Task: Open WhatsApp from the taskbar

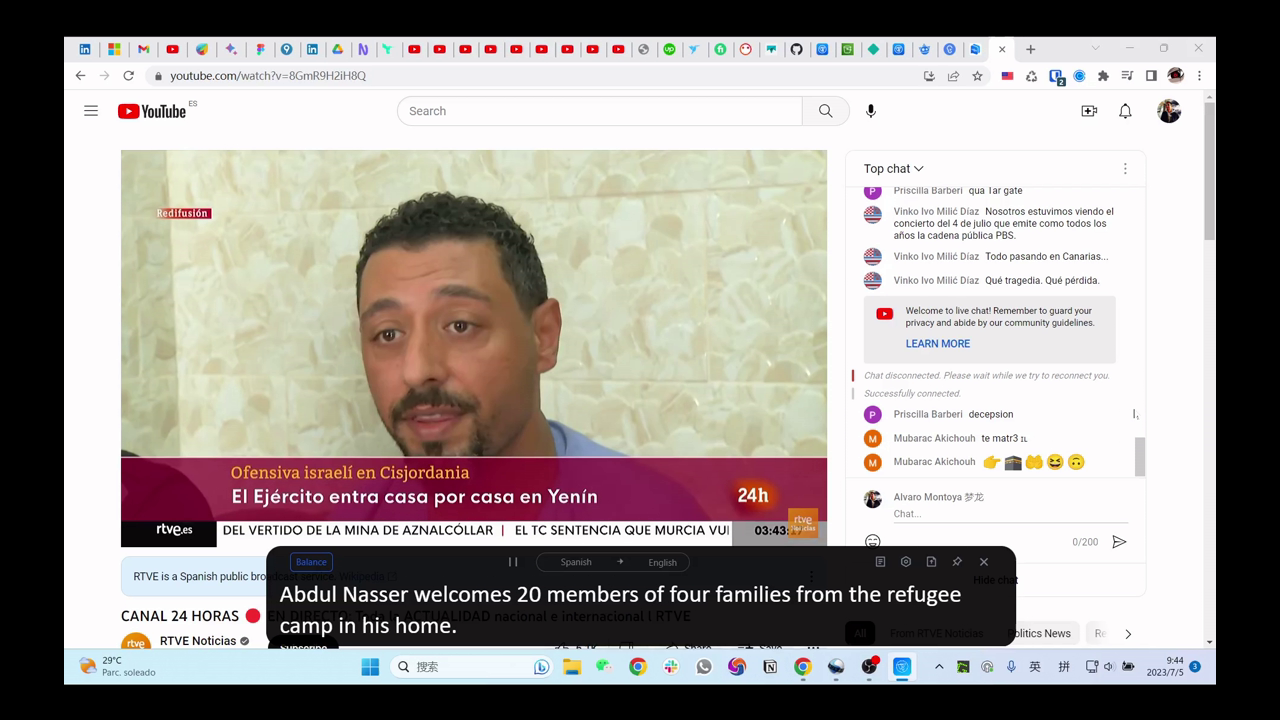Action: point(704,667)
